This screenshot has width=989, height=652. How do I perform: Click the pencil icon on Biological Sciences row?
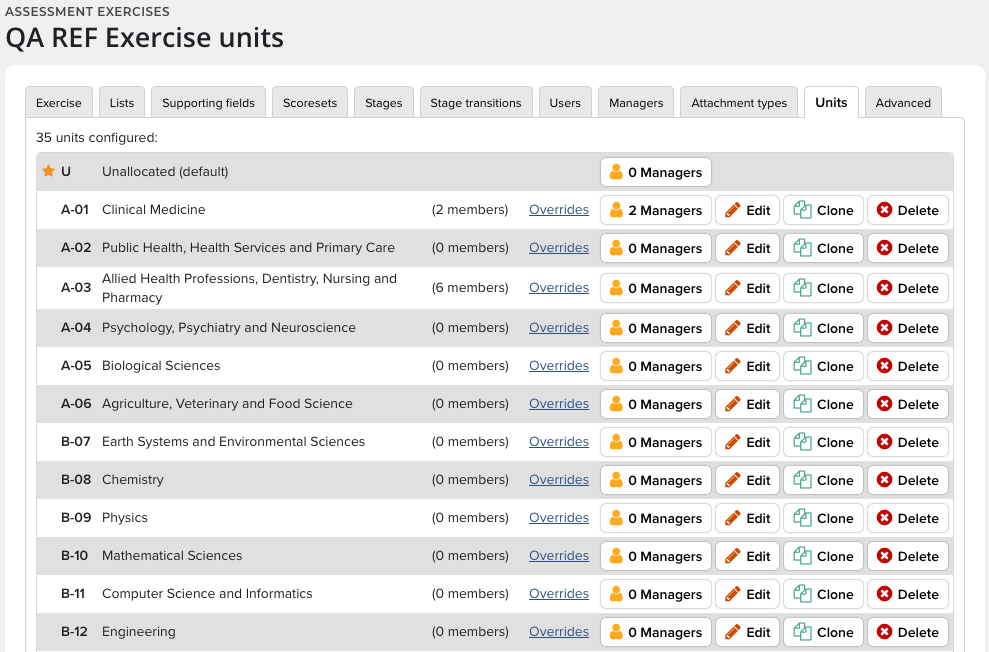(733, 366)
